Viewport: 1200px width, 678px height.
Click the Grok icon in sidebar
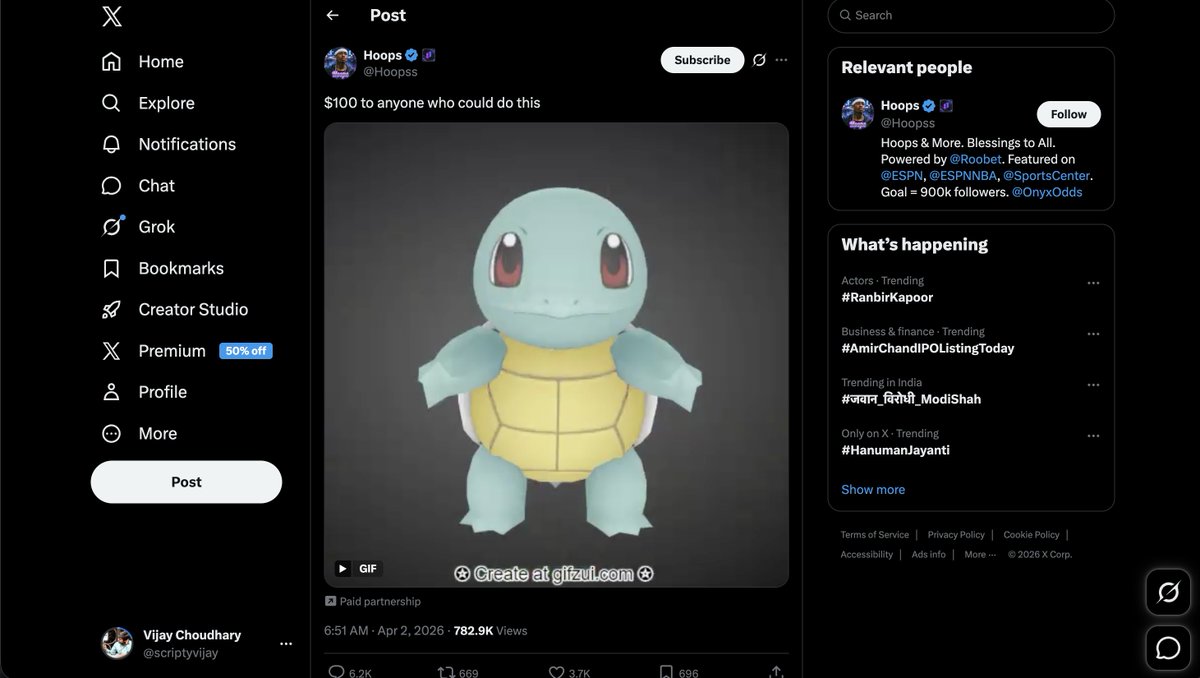coord(112,227)
